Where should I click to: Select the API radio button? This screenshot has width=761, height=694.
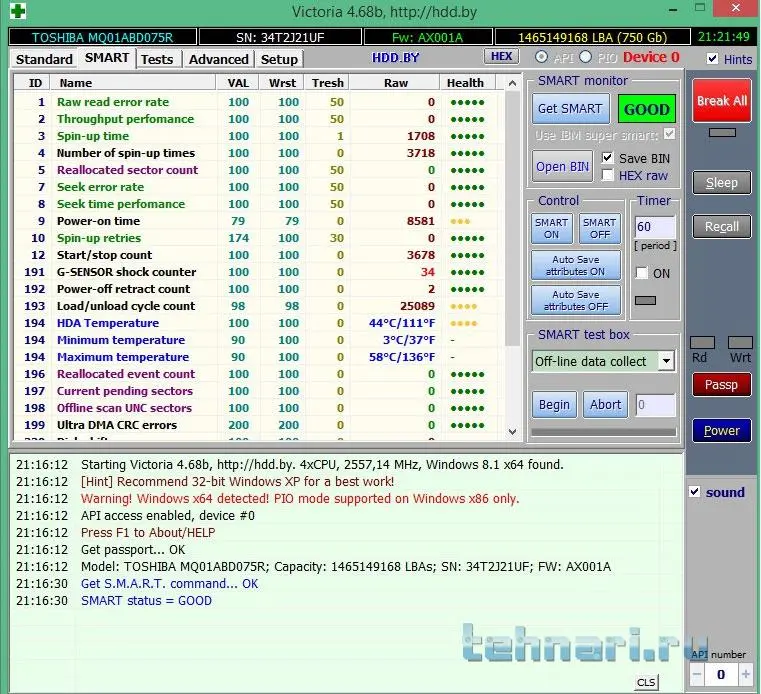pyautogui.click(x=541, y=57)
